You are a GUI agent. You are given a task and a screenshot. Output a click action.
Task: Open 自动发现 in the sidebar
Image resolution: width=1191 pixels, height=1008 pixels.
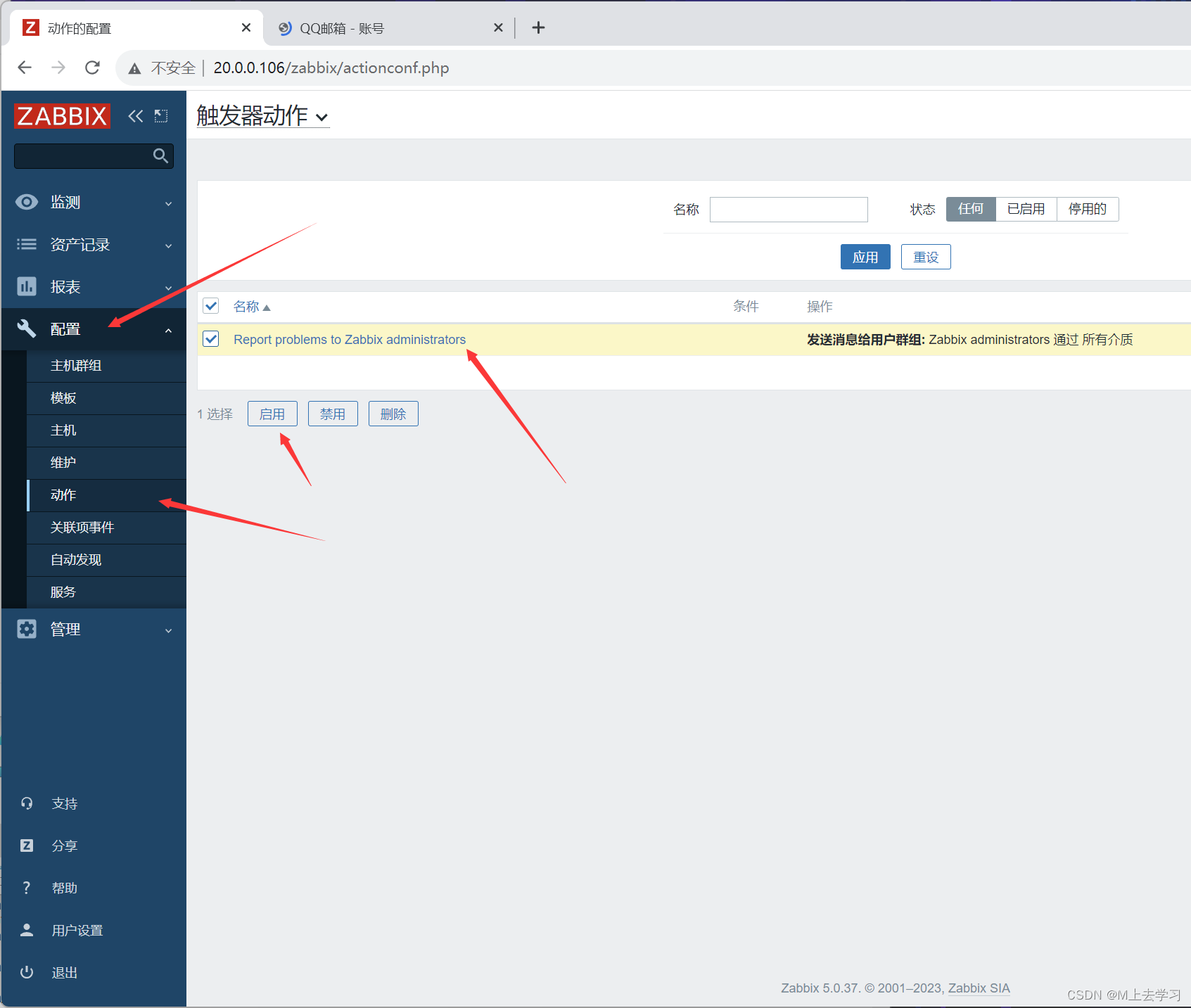pos(106,560)
